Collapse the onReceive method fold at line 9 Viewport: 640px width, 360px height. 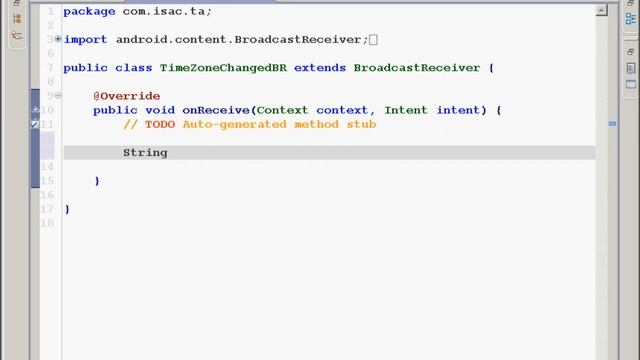[58, 96]
